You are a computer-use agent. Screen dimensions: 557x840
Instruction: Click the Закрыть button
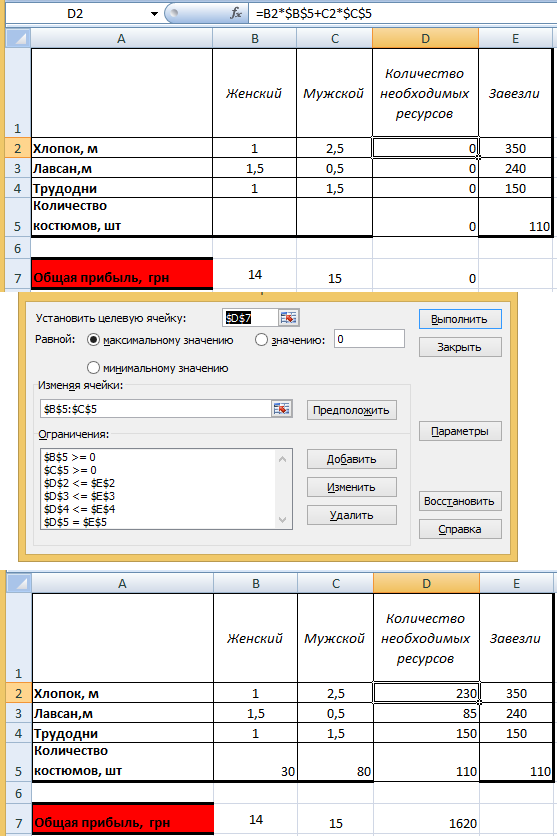[x=460, y=347]
